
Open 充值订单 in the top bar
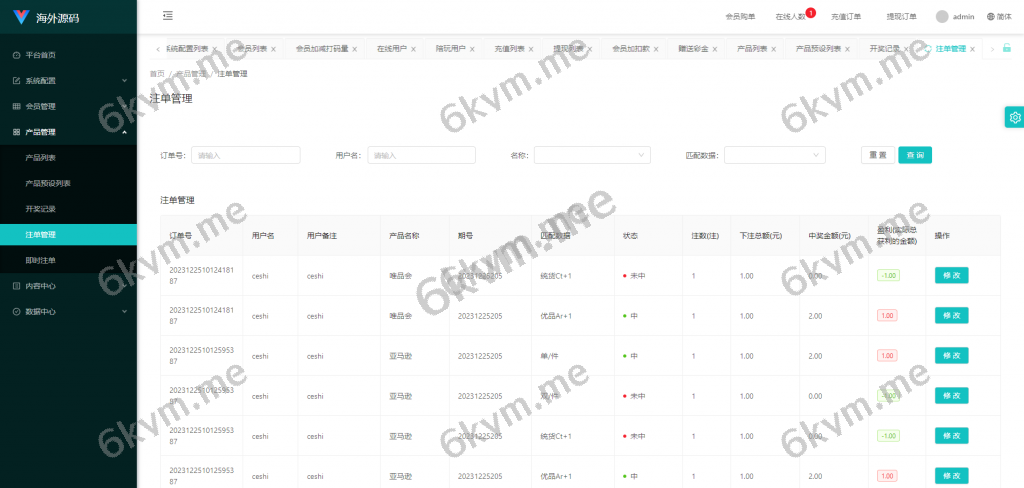[846, 17]
